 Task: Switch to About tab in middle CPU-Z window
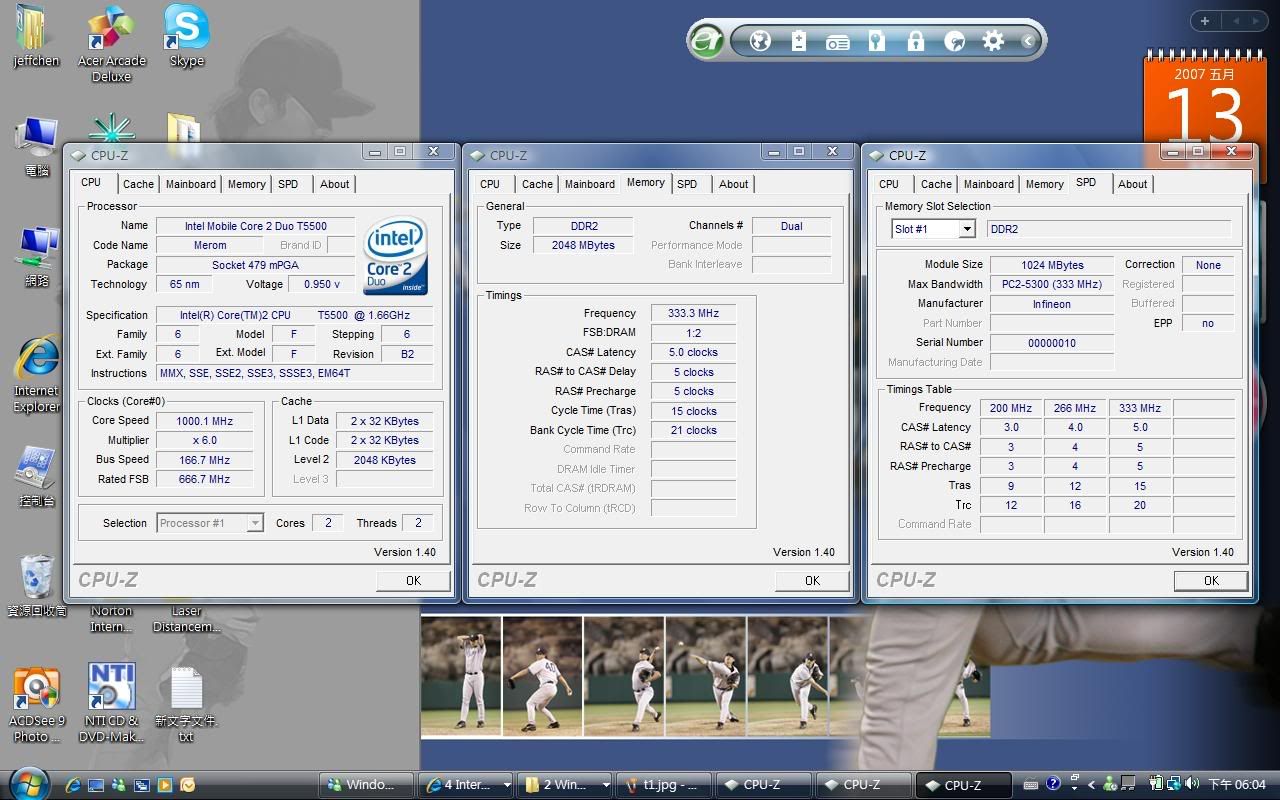(x=733, y=184)
